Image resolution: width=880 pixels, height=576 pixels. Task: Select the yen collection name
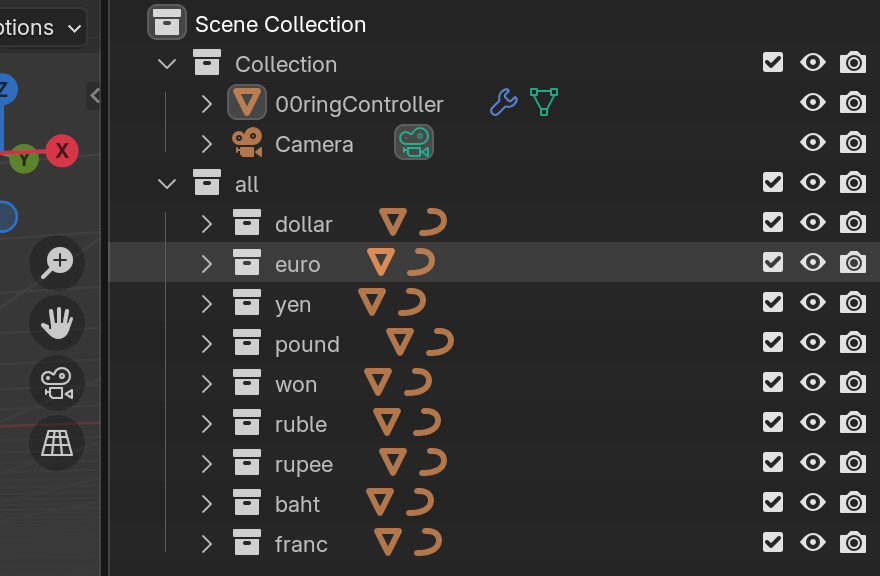point(292,305)
